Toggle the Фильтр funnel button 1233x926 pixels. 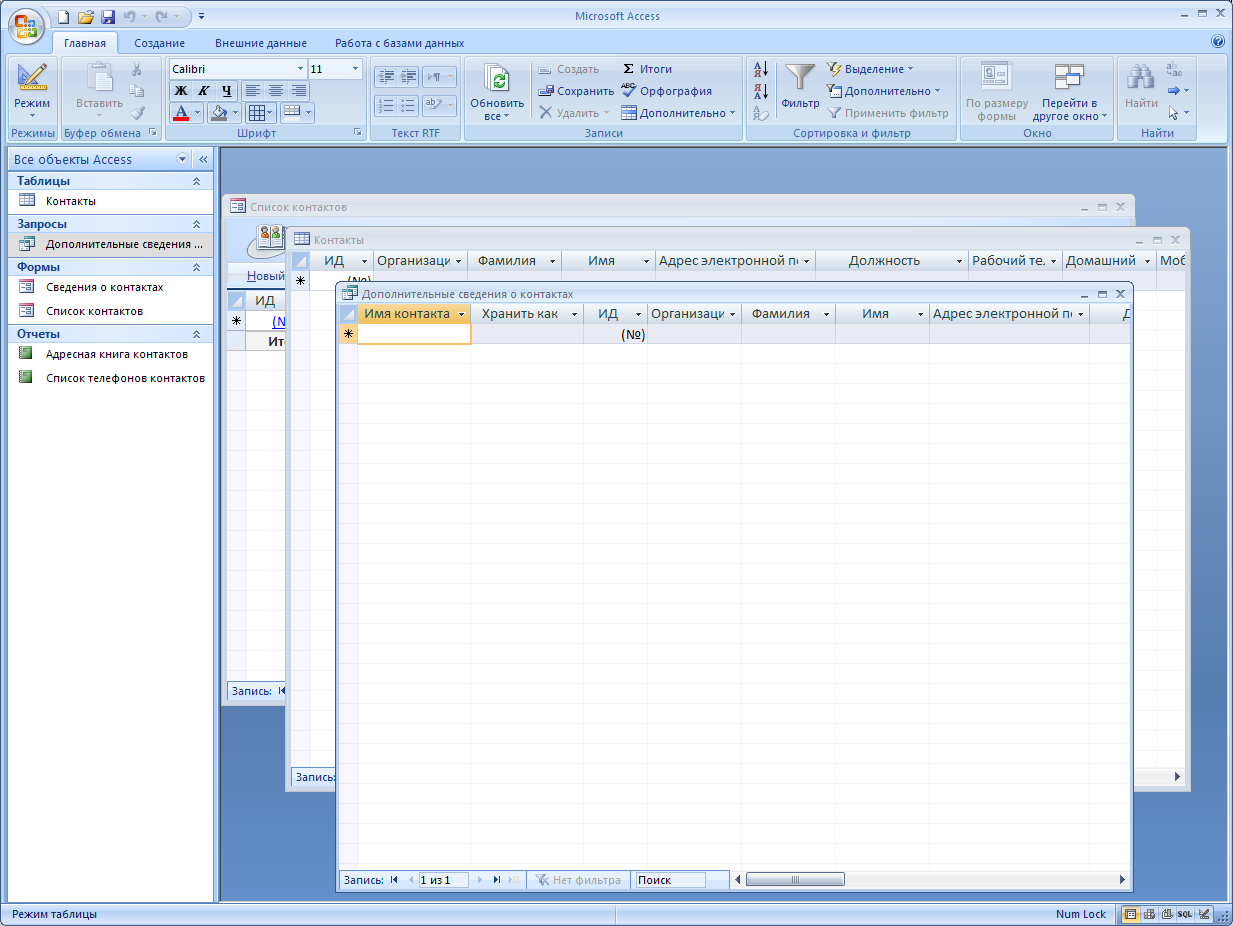click(800, 86)
